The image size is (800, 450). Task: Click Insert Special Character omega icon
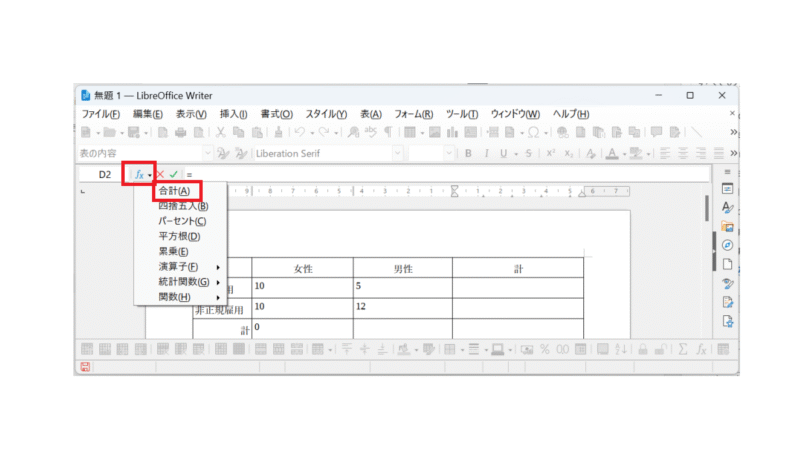click(x=534, y=133)
